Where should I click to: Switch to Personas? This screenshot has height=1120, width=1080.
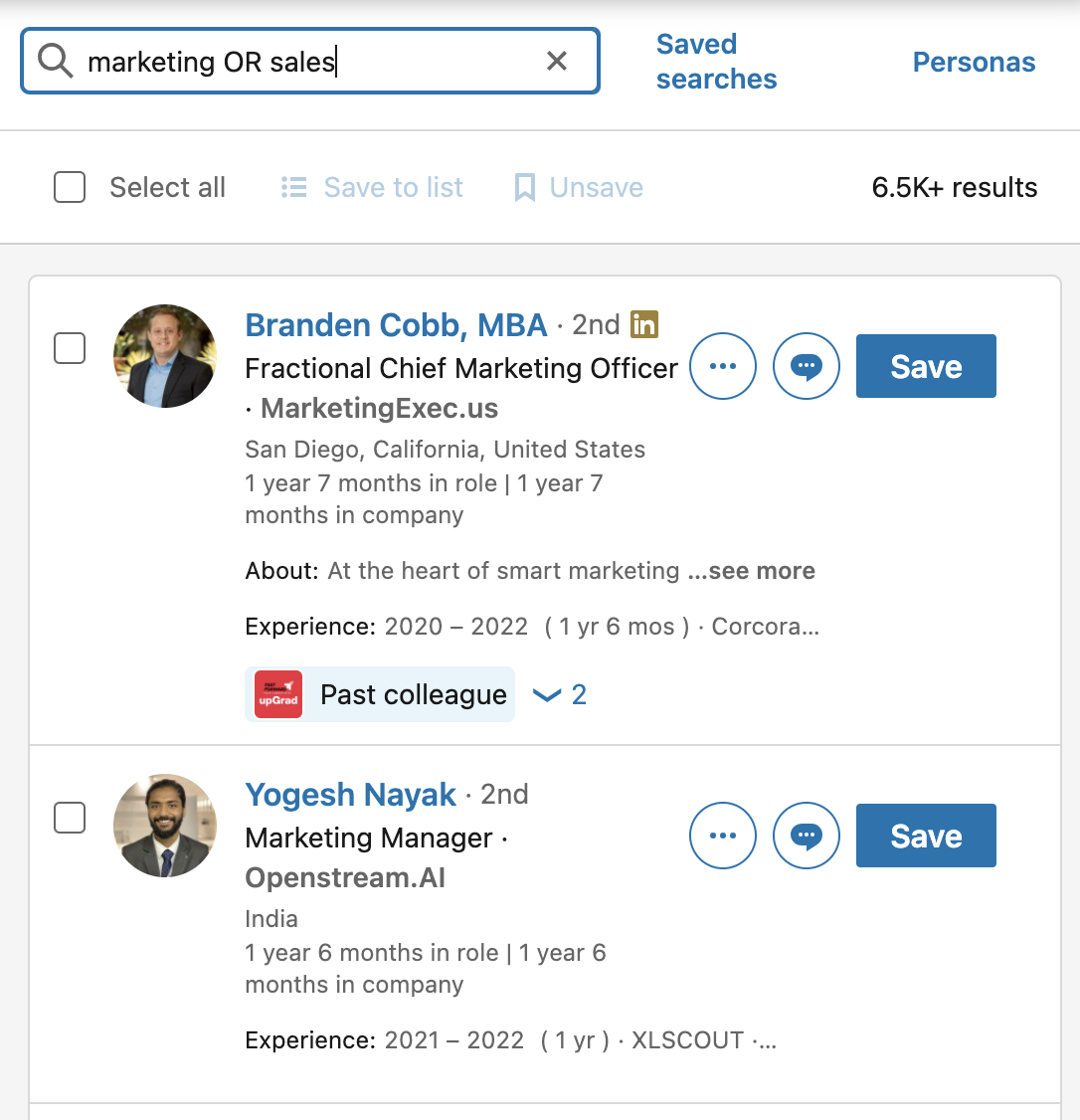point(973,62)
